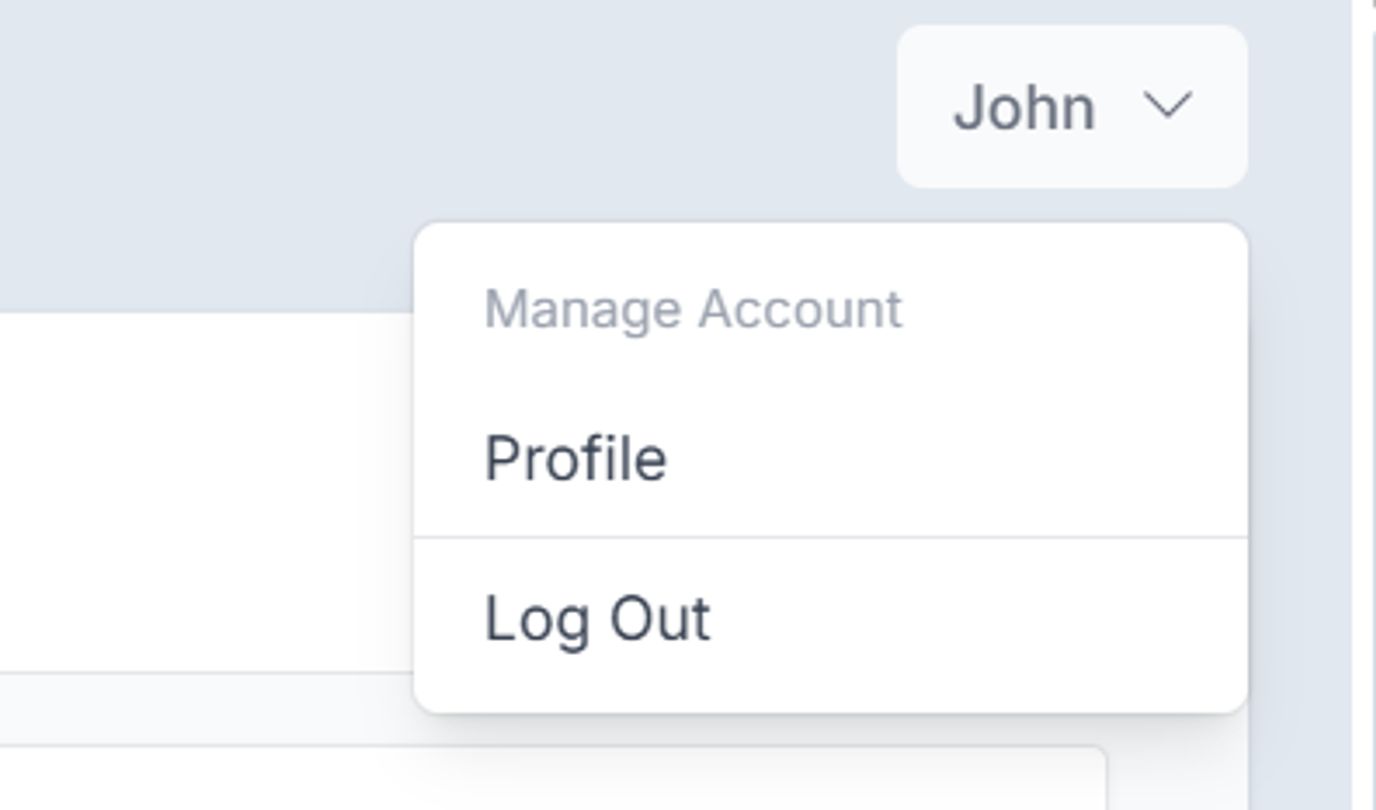The image size is (1376, 810).
Task: Collapse the John user dropdown
Action: [1072, 106]
